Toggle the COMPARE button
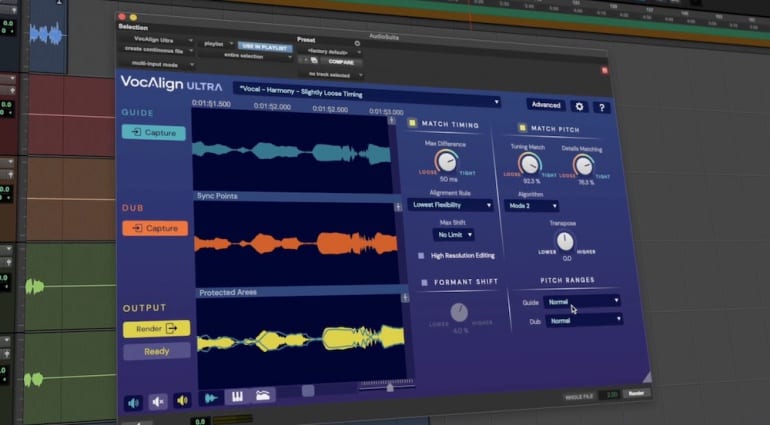The width and height of the screenshot is (770, 425). point(341,62)
